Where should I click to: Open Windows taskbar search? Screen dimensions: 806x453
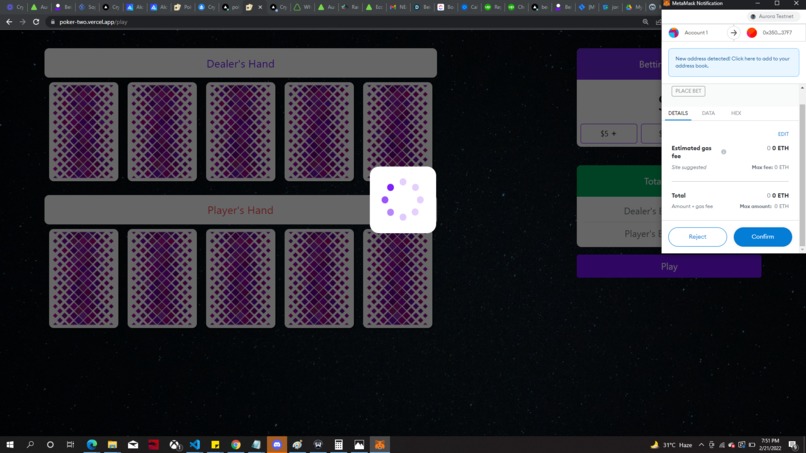30,444
